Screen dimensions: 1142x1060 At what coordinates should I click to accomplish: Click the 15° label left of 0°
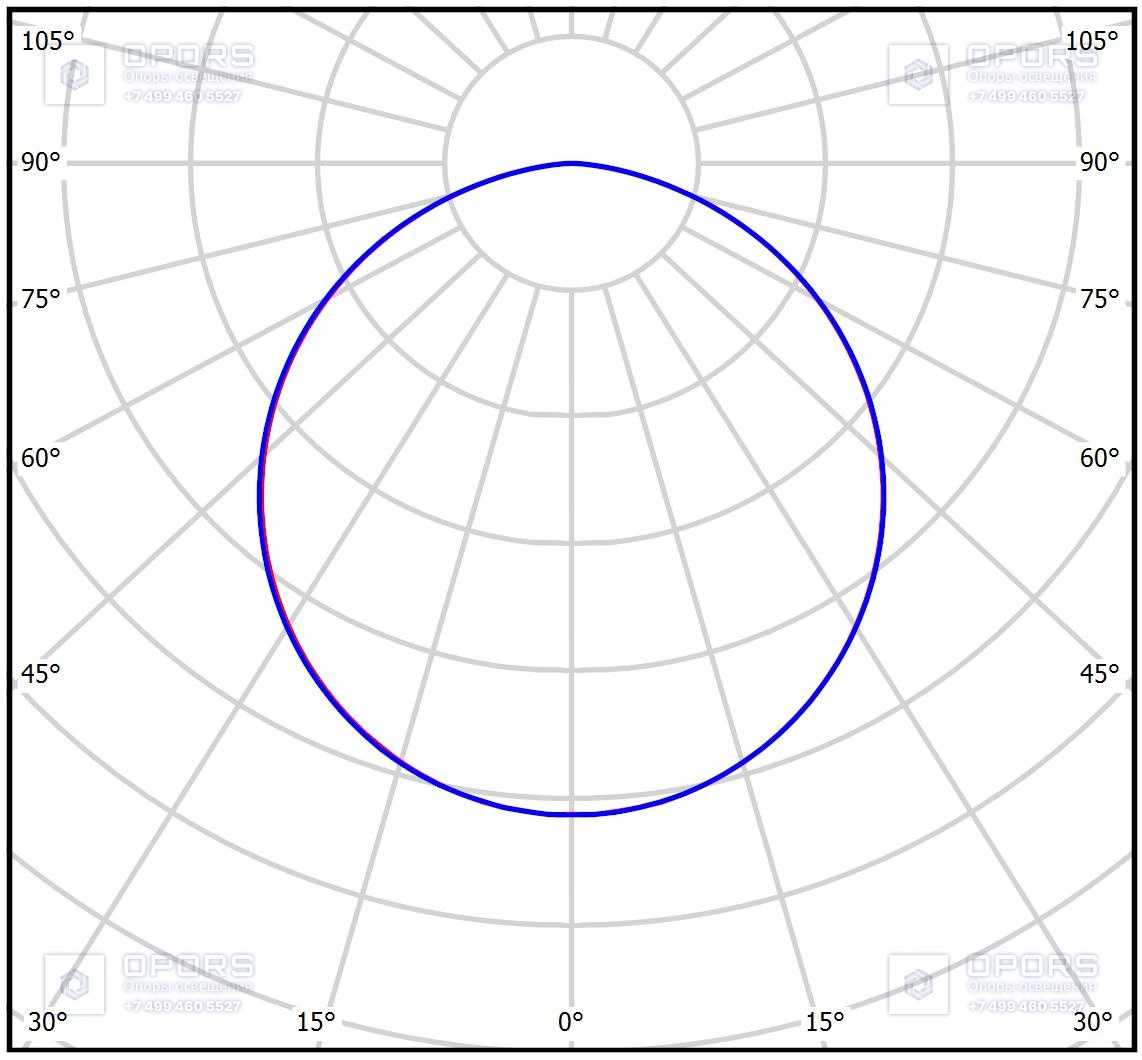[315, 1022]
